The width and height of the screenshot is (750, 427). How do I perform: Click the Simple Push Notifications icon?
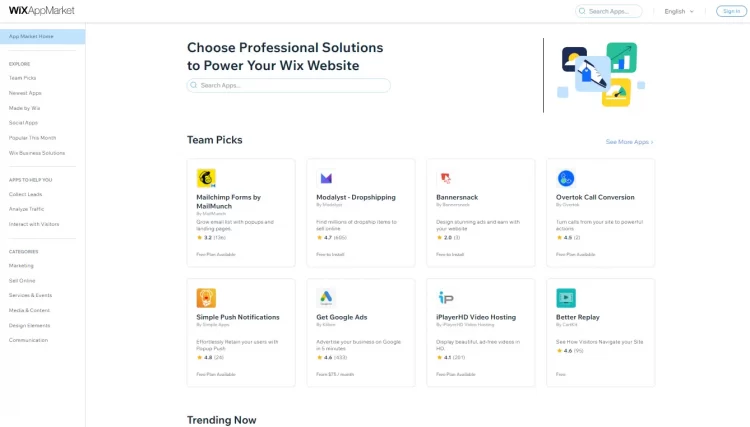pos(206,298)
